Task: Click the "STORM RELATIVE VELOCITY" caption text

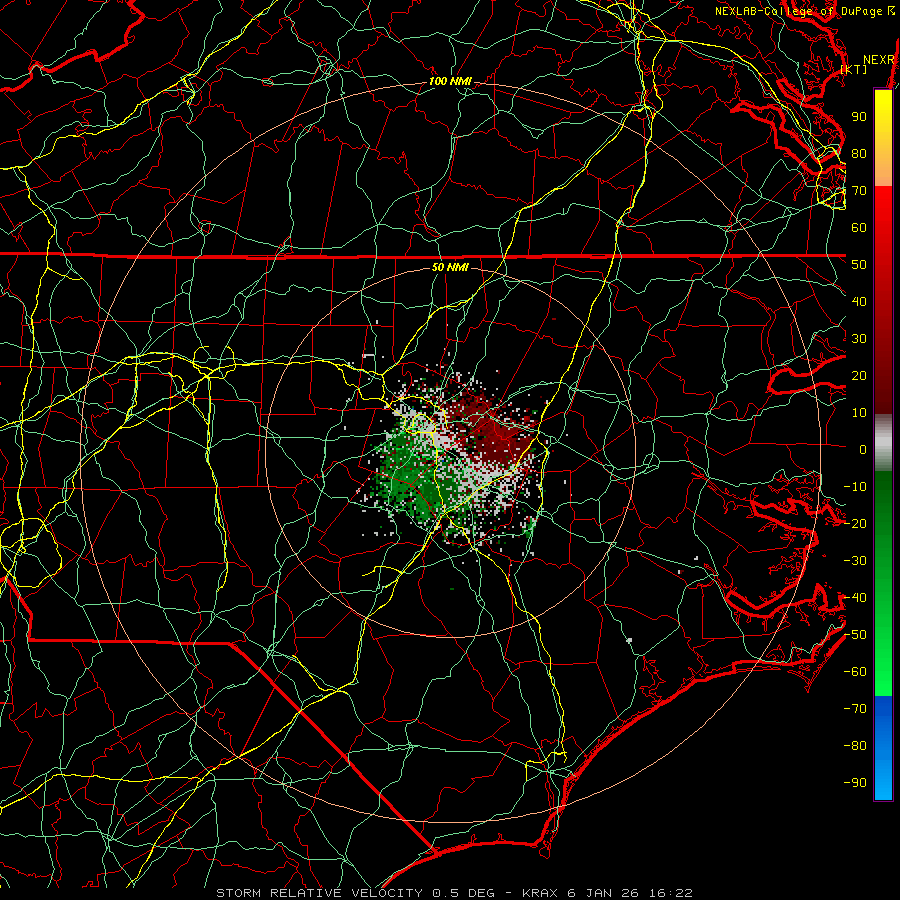Action: click(320, 893)
